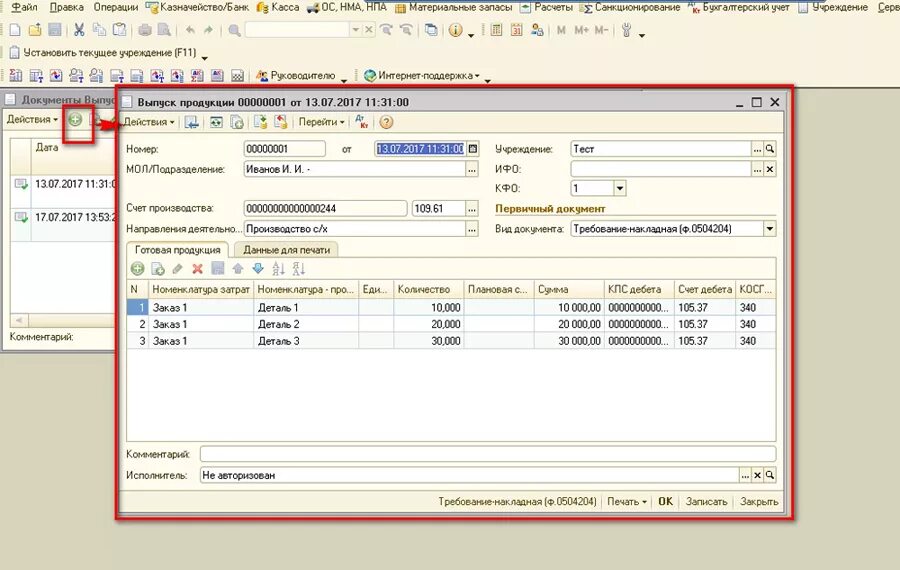The width and height of the screenshot is (900, 570).
Task: Open the Calculator icon in main toolbar
Action: click(x=496, y=30)
